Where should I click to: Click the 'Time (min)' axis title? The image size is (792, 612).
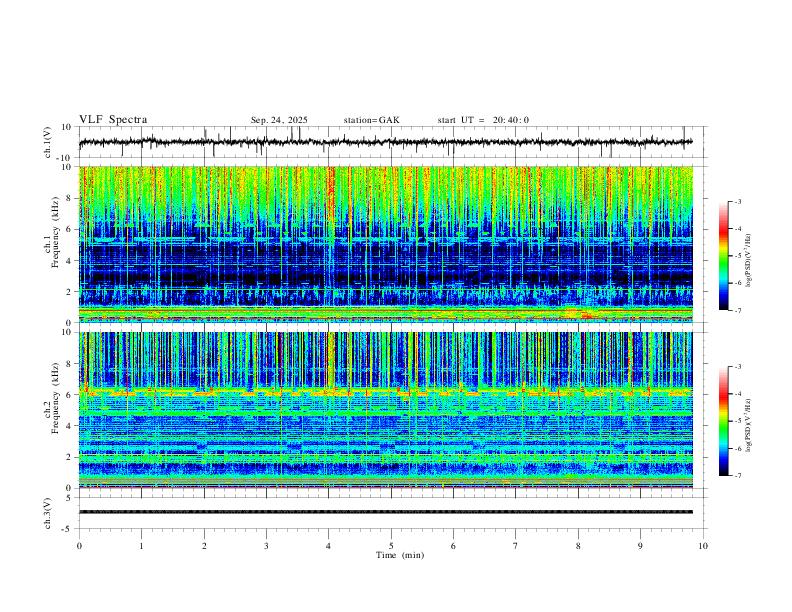click(x=400, y=555)
